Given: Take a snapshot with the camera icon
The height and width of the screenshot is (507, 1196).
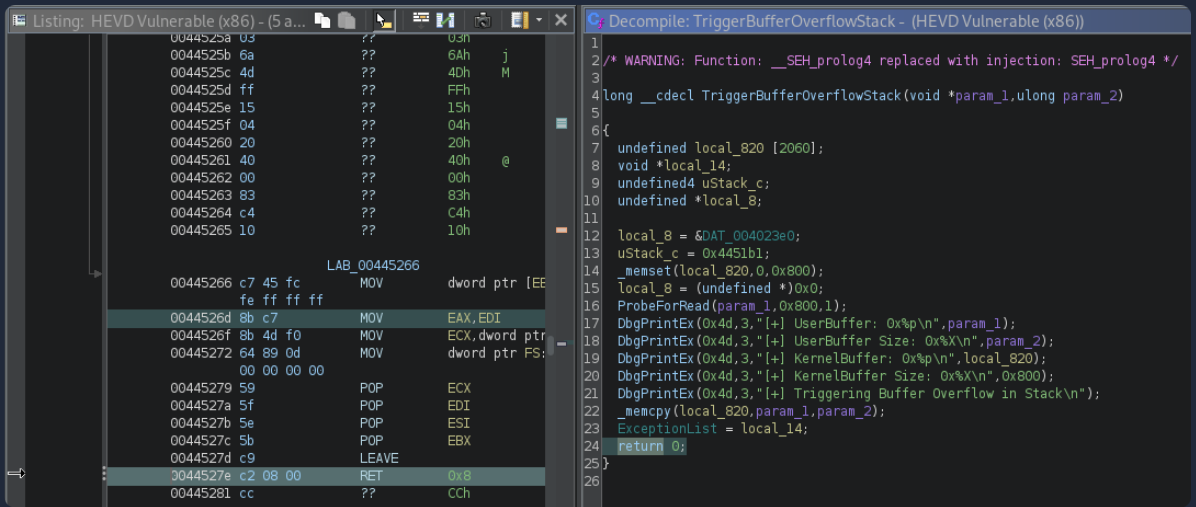Looking at the screenshot, I should click(x=482, y=20).
